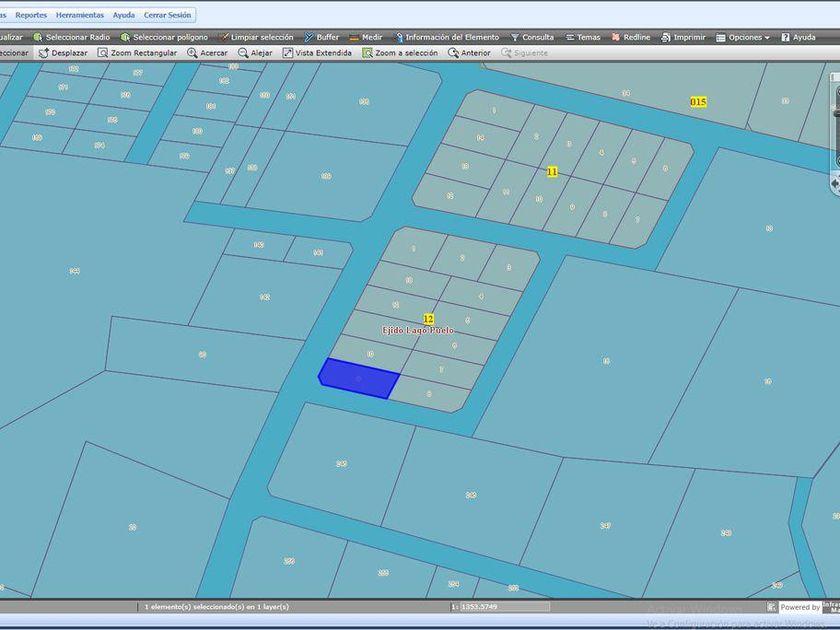The image size is (840, 630).
Task: Select the Zoom Rectangular tool
Action: [x=138, y=53]
